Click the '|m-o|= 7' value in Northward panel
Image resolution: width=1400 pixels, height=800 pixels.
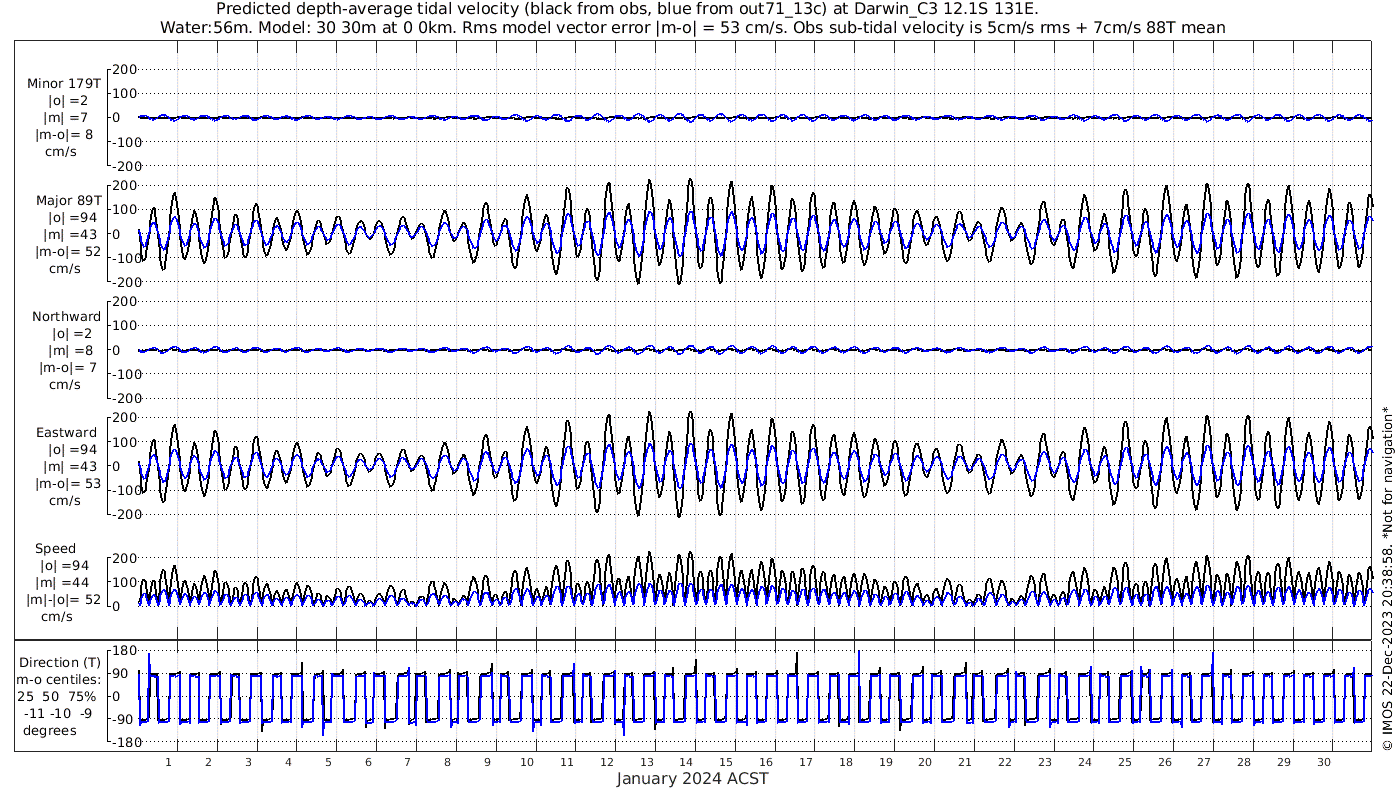coord(68,368)
